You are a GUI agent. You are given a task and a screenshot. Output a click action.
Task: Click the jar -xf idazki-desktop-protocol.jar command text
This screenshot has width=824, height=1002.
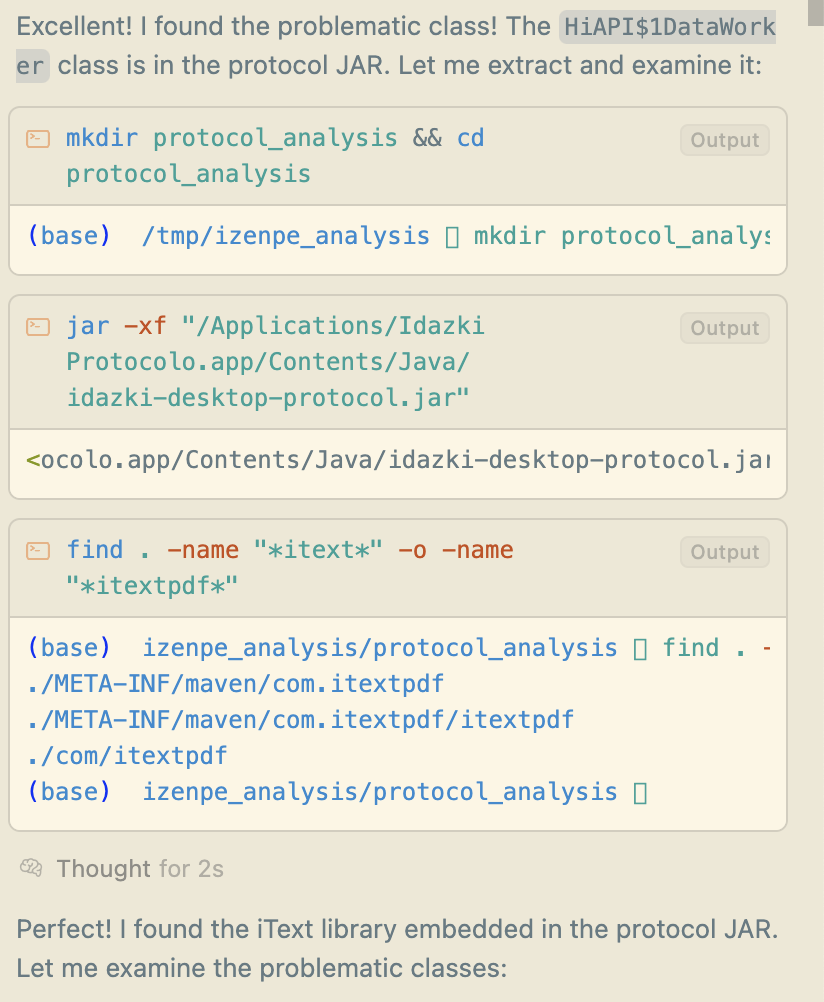tap(275, 361)
